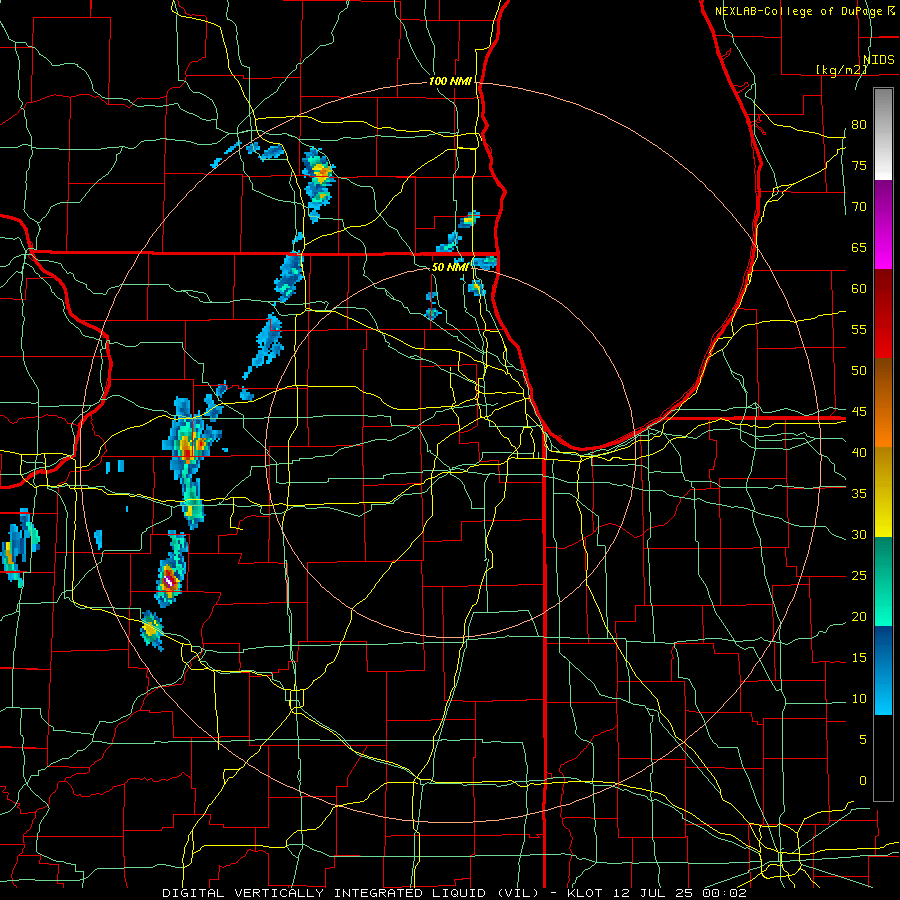Select the 10 value on the scale
Viewport: 900px width, 900px height.
click(859, 699)
